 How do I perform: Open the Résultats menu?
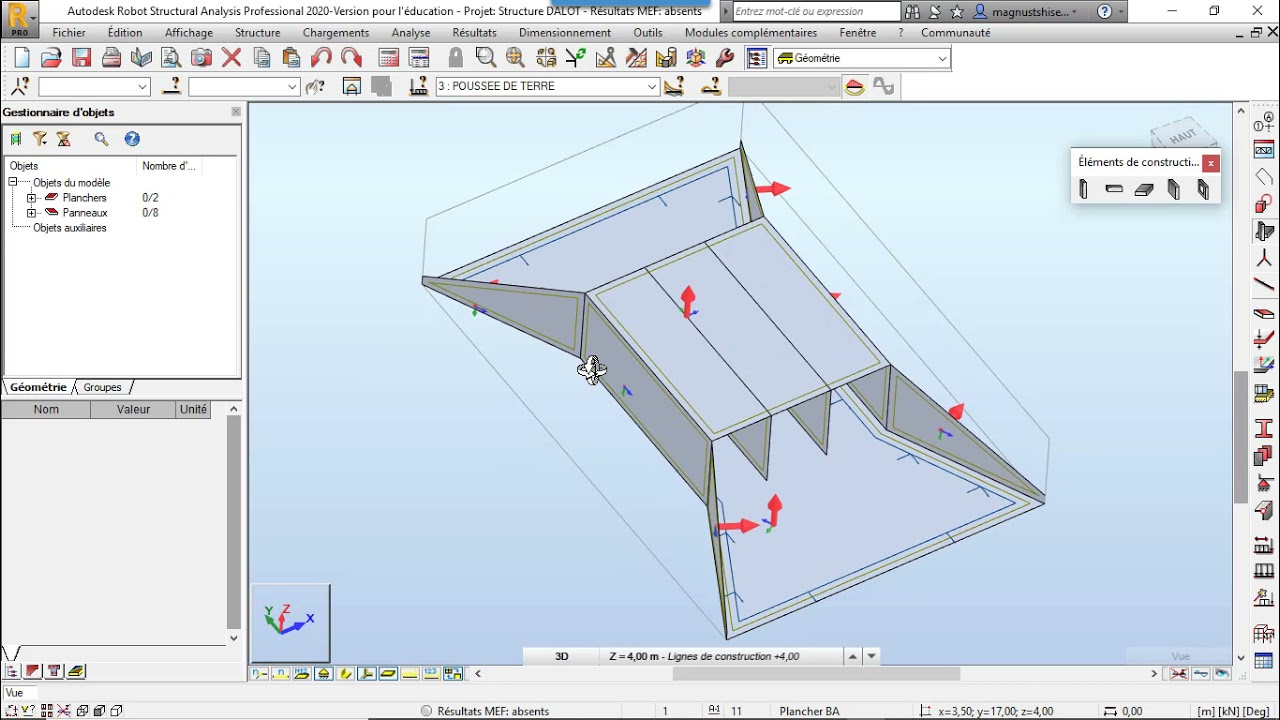474,33
